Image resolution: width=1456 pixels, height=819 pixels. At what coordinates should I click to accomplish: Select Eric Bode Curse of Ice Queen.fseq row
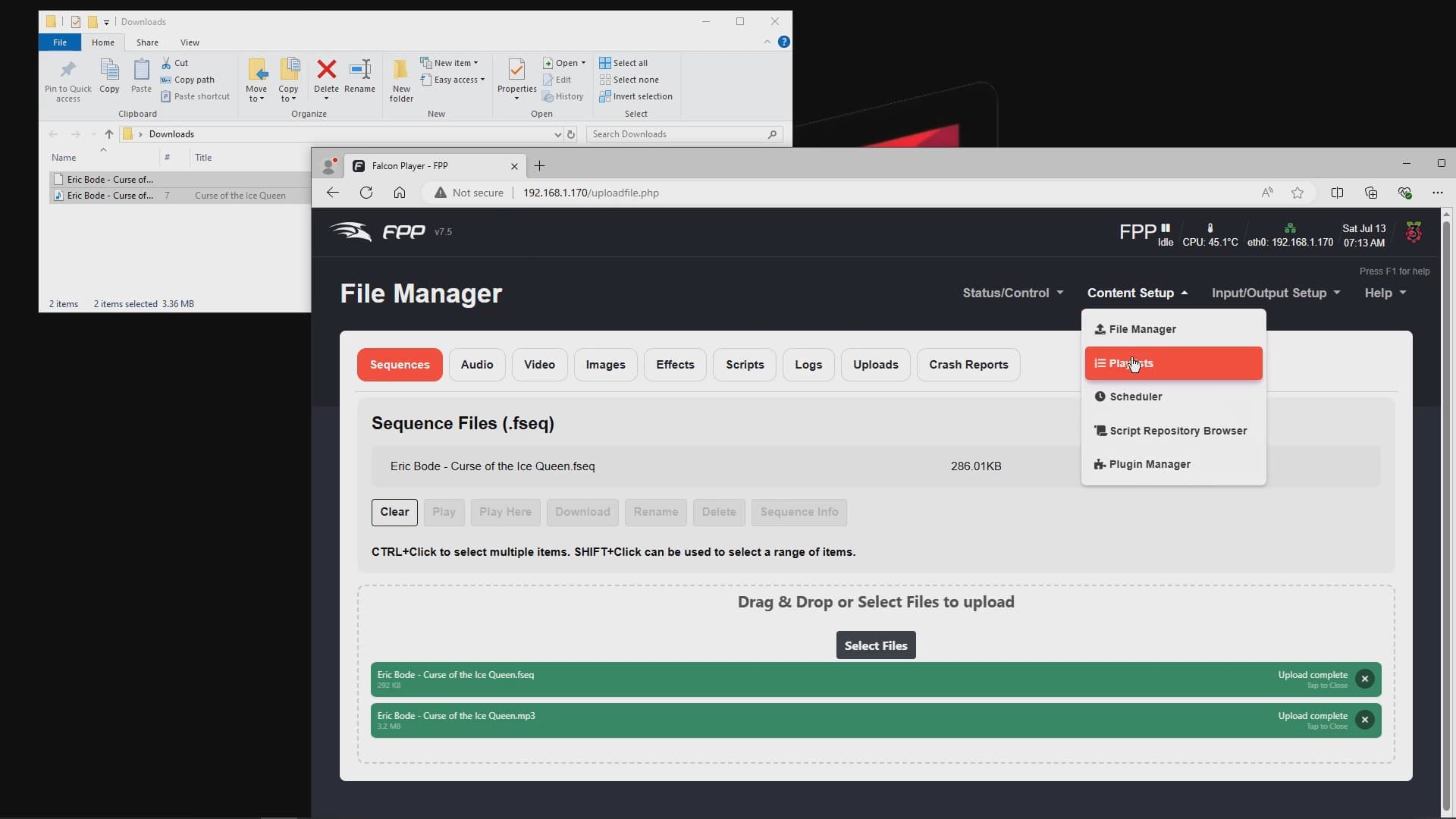pyautogui.click(x=876, y=466)
